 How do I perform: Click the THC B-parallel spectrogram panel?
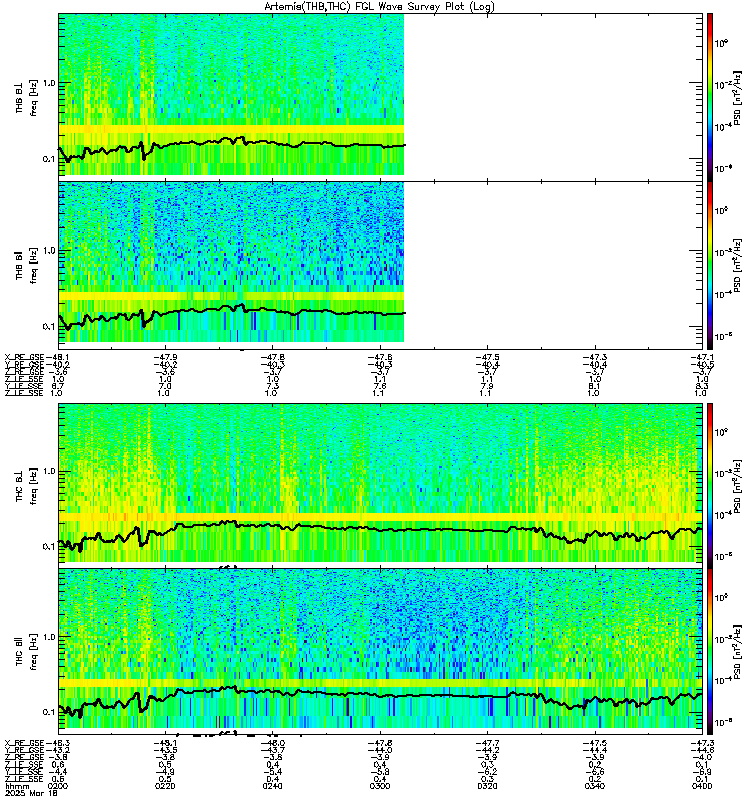[380, 652]
